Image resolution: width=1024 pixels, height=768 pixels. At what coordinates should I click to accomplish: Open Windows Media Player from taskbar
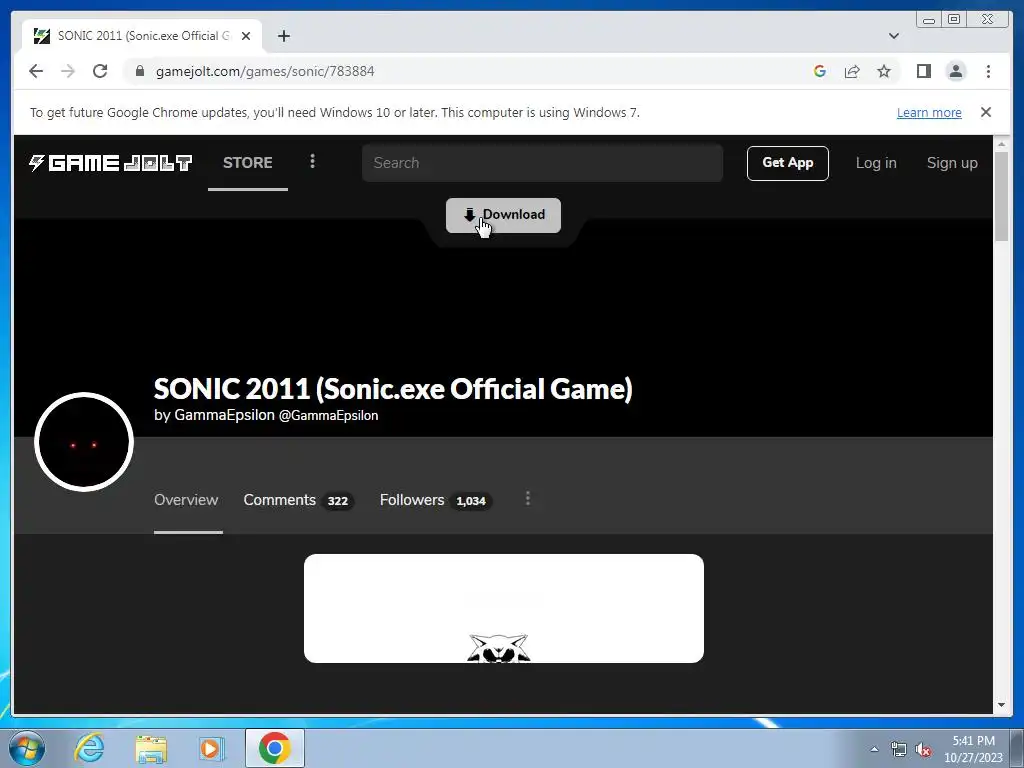[211, 748]
